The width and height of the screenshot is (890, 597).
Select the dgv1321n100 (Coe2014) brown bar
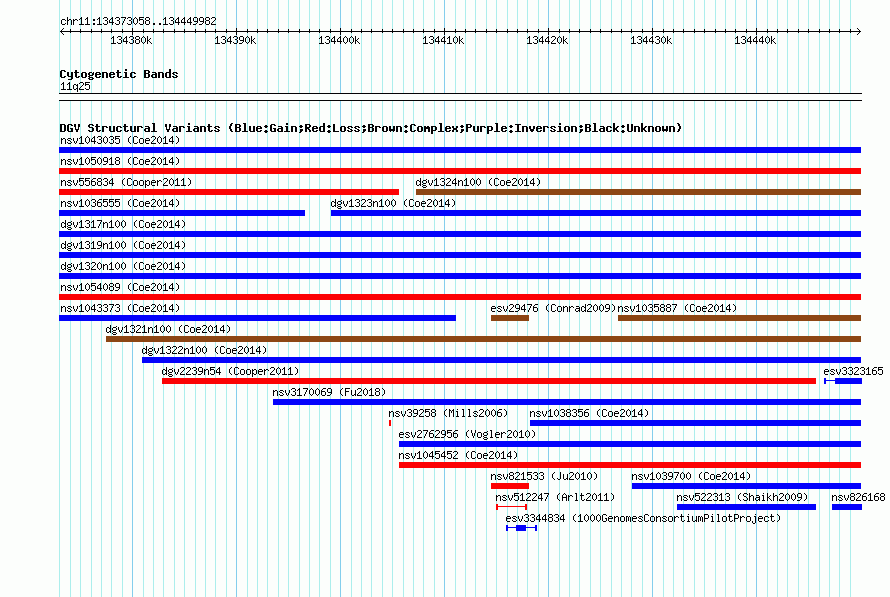(x=484, y=339)
